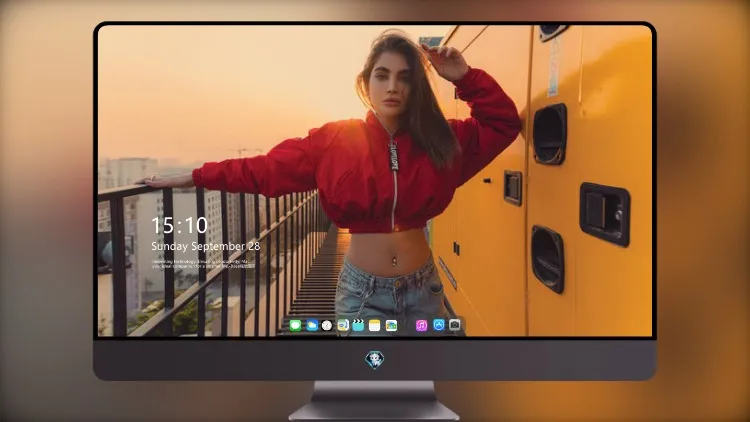This screenshot has width=750, height=422.
Task: Open the Photos gallery icon in the dock
Action: click(x=391, y=325)
